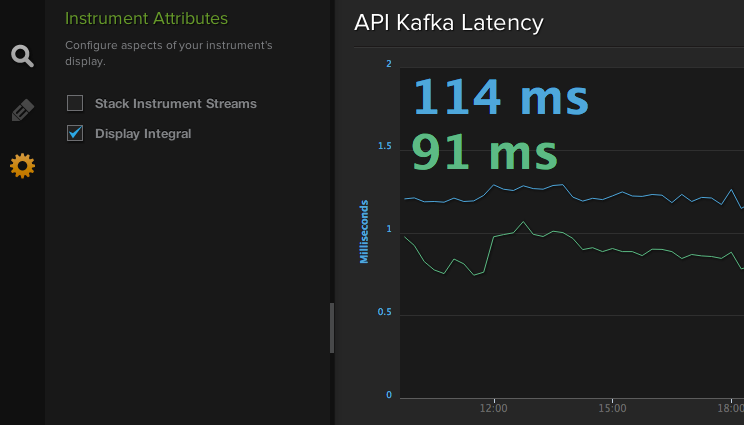
Task: Uncheck the Display Integral checkbox
Action: 75,133
